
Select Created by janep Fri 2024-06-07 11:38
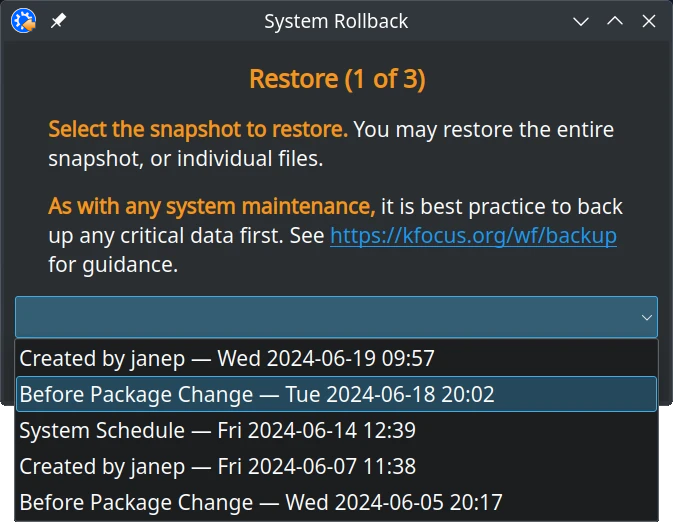[x=336, y=466]
